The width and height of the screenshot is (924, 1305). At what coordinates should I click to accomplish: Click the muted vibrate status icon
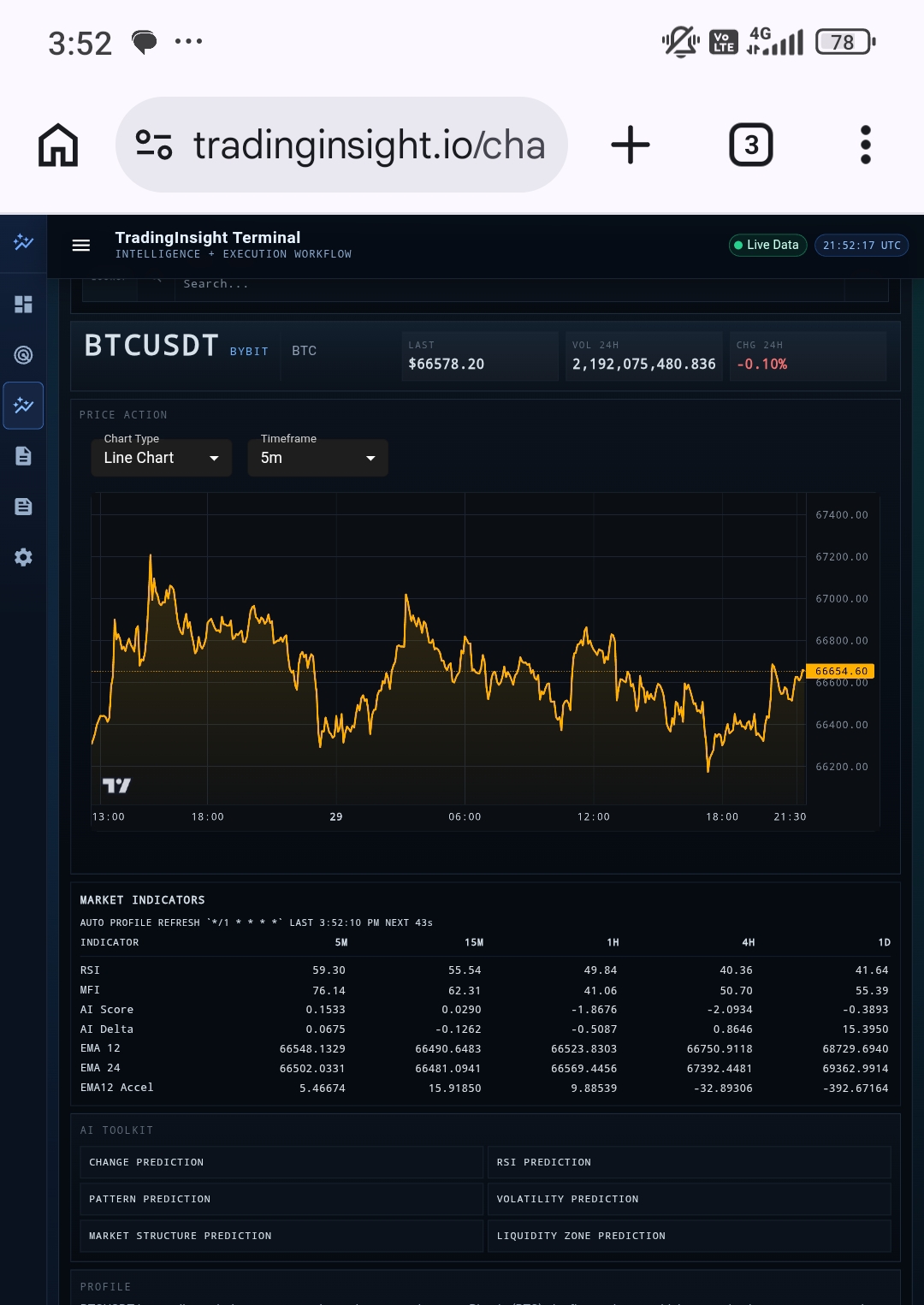point(681,41)
